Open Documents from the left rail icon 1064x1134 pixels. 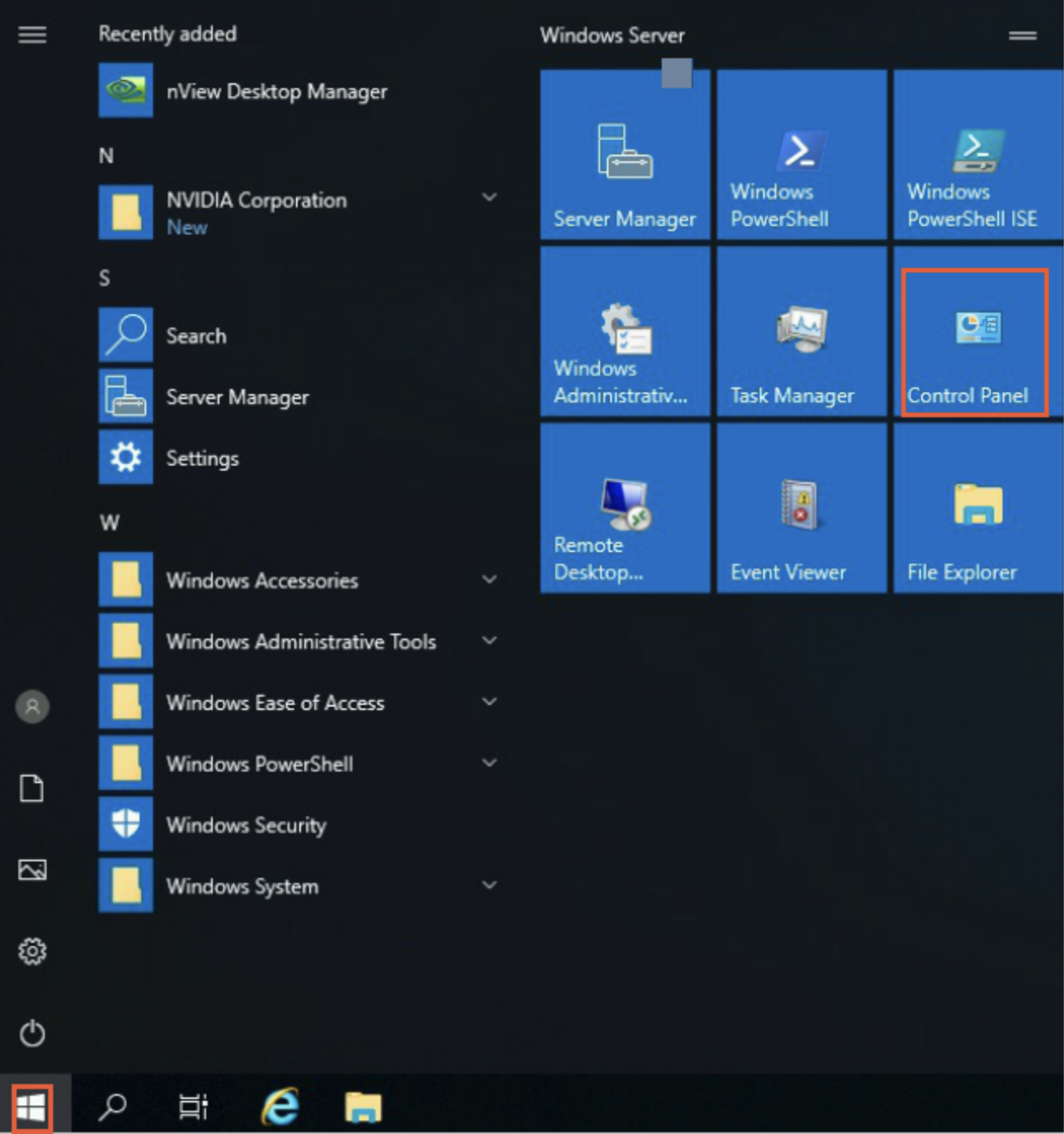tap(32, 788)
